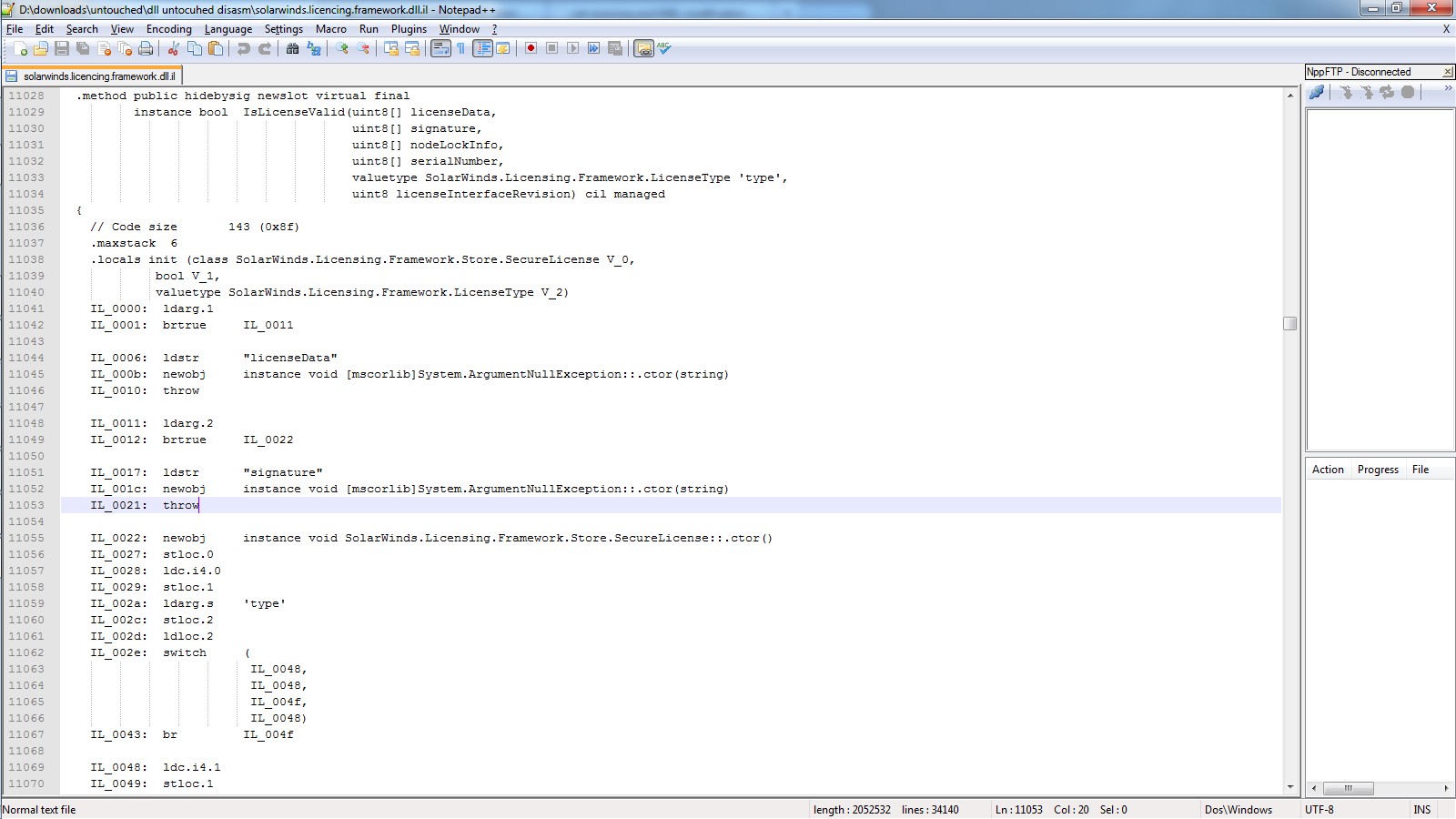
Task: Expand NppFTP toolbar overflow chevron
Action: coord(1448,88)
